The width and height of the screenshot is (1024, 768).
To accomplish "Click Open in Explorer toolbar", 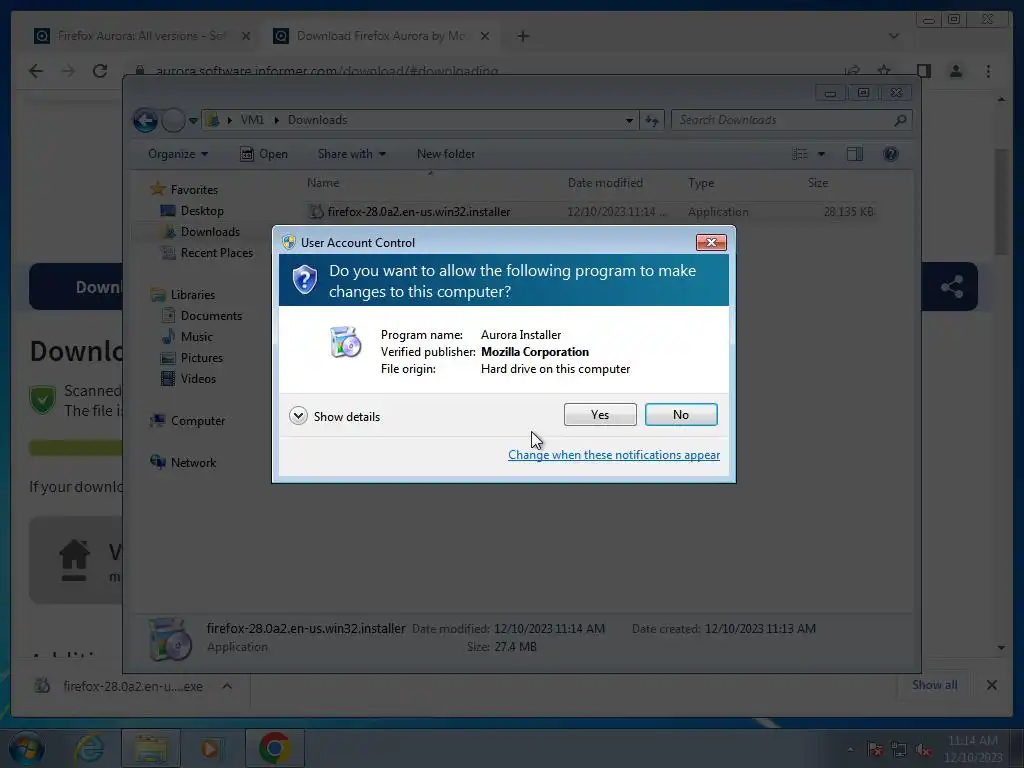I will 264,154.
